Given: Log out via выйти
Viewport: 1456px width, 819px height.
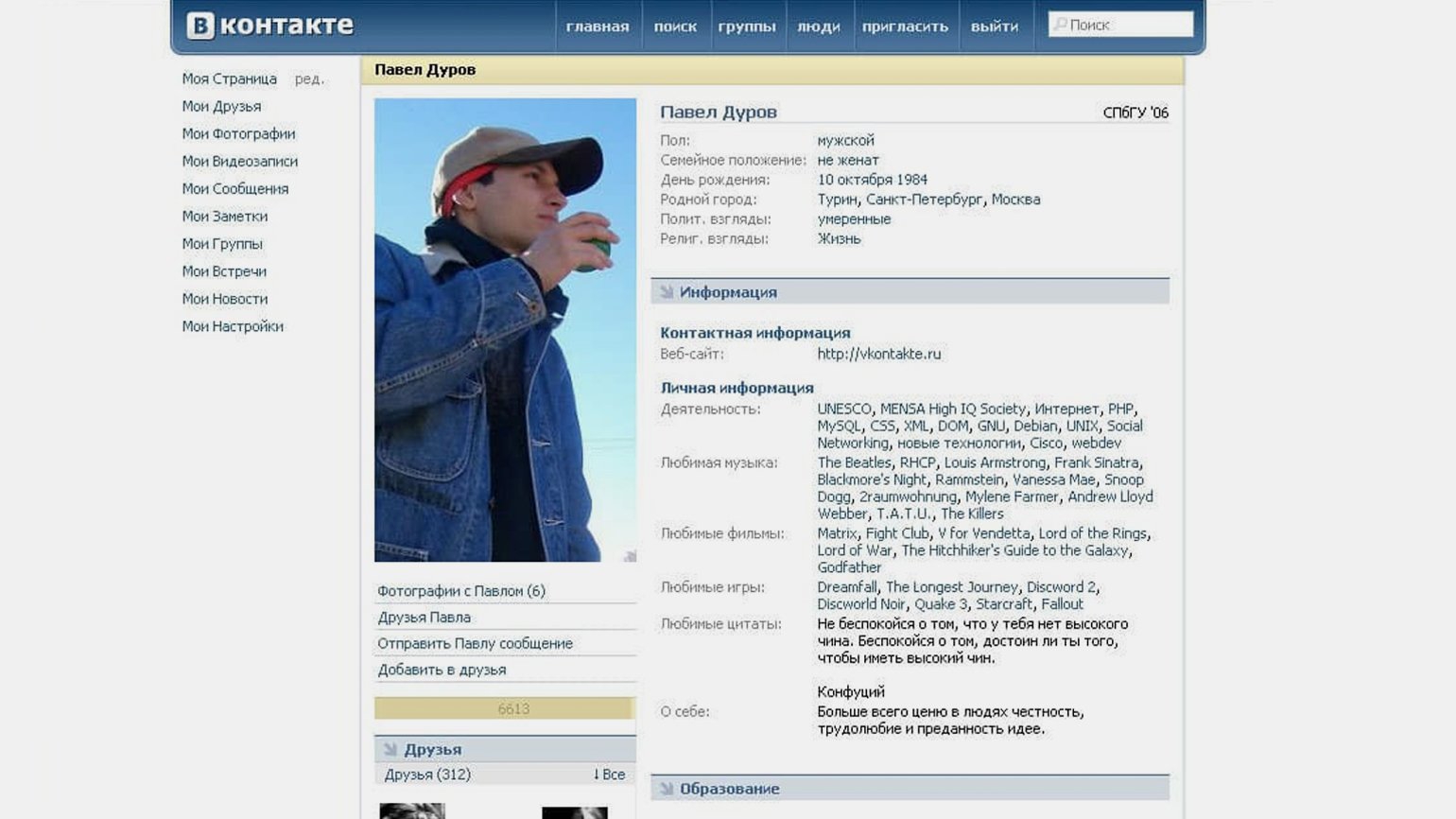Looking at the screenshot, I should coord(995,26).
